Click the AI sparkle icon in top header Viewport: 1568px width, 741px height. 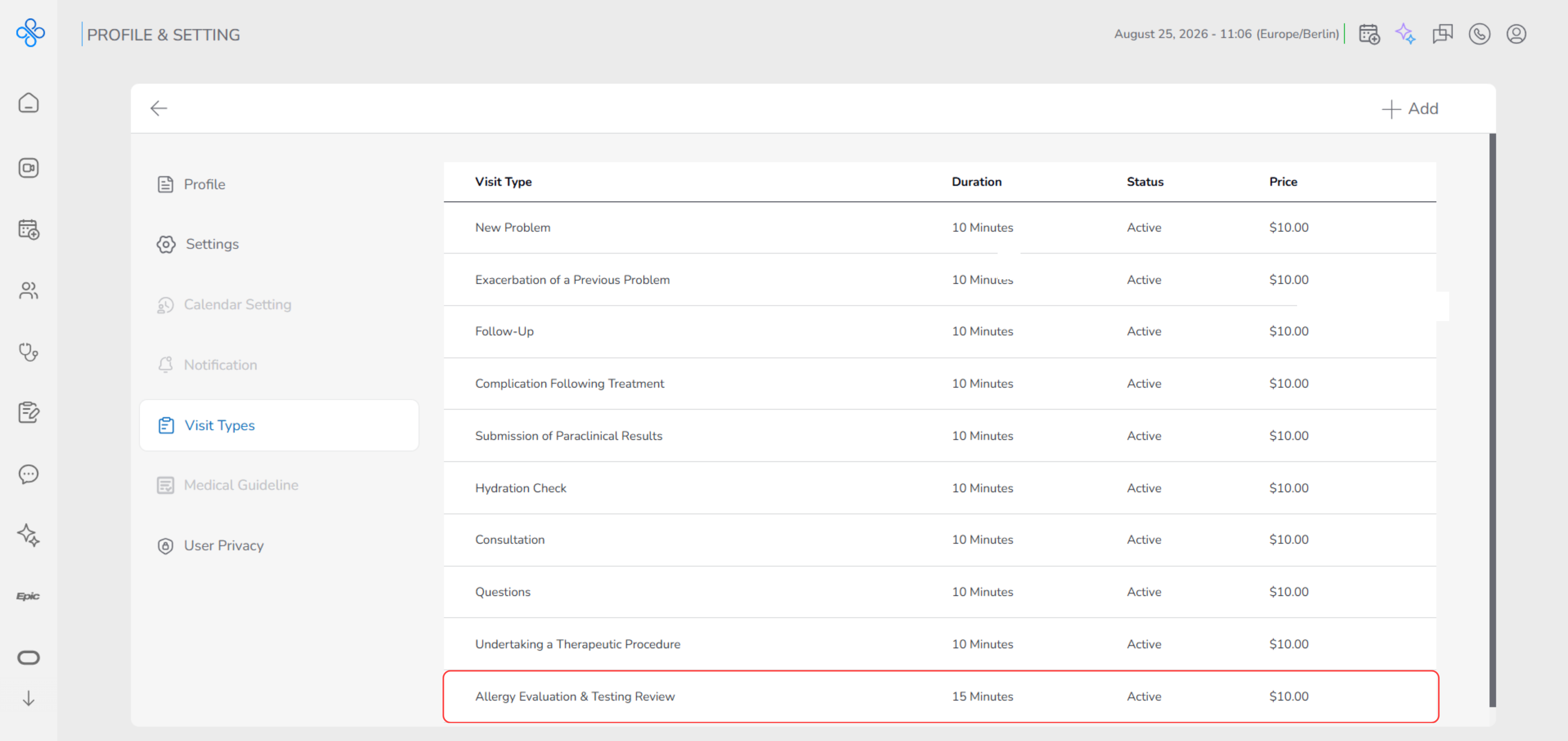(x=1406, y=34)
